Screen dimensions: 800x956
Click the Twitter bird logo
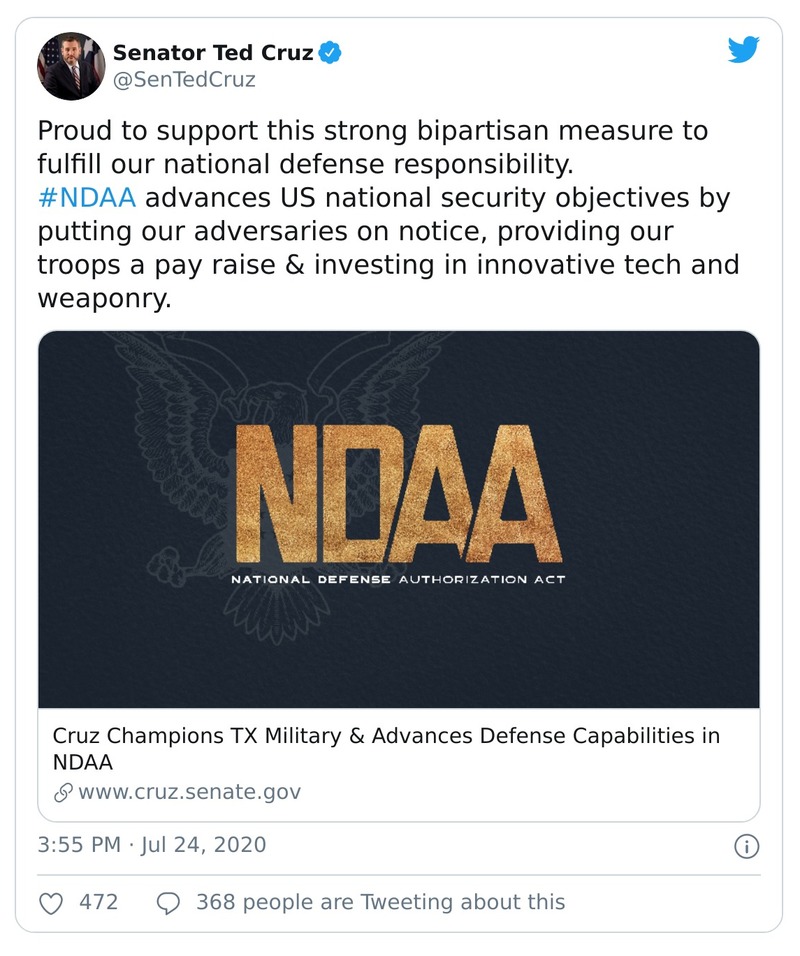coord(743,50)
